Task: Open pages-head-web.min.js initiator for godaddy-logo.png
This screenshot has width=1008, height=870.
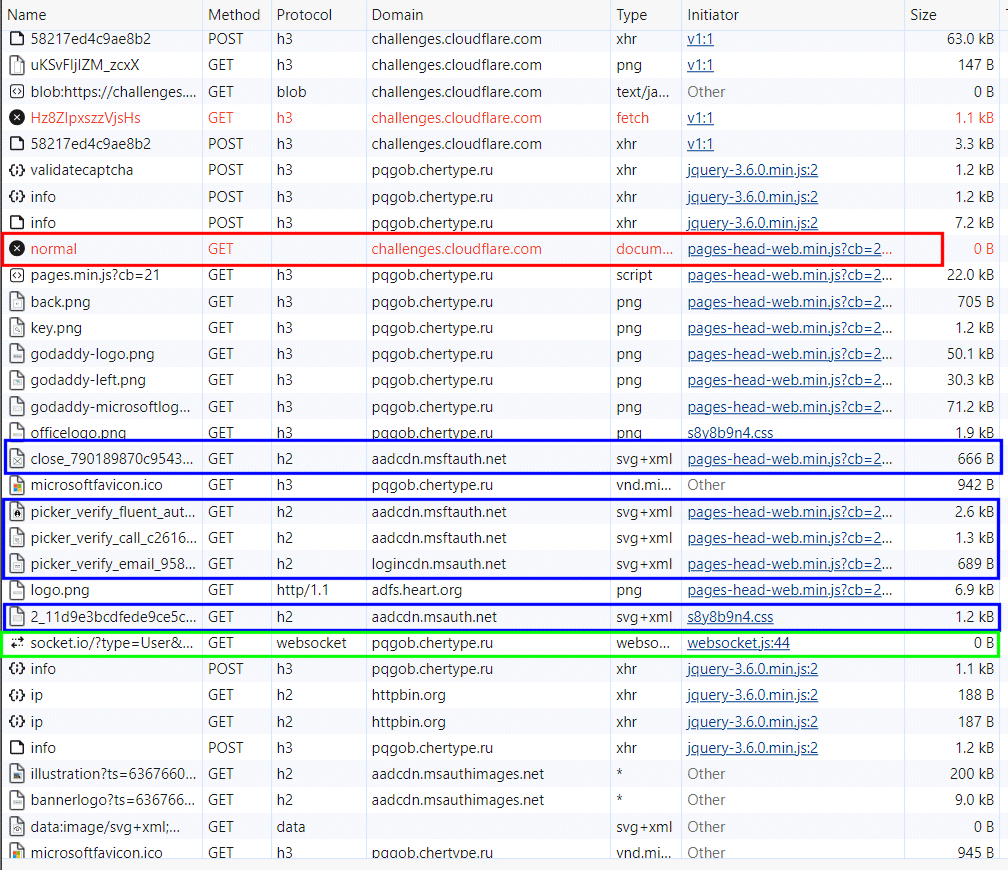Action: coord(789,354)
